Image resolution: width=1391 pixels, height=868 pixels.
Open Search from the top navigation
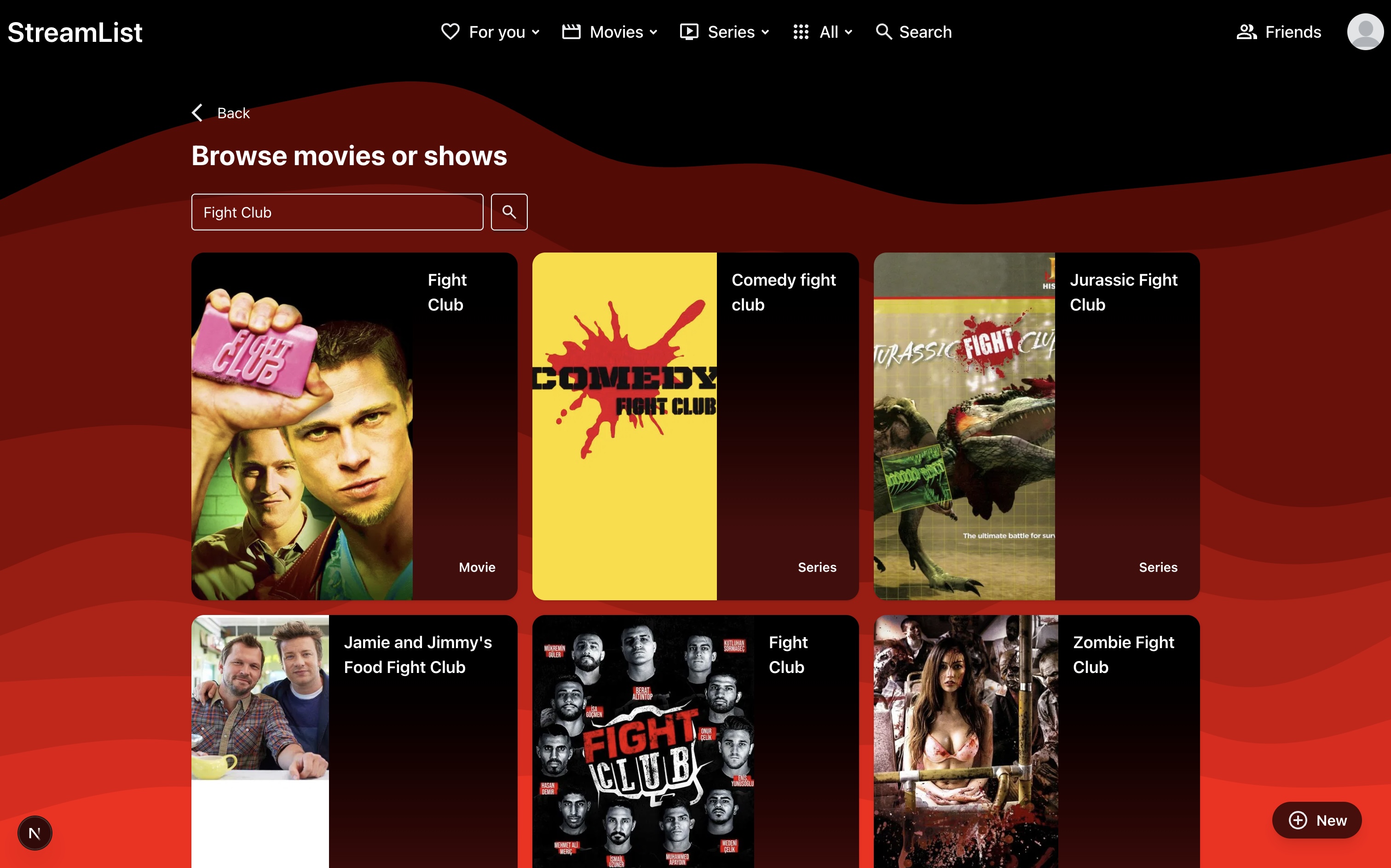coord(914,32)
